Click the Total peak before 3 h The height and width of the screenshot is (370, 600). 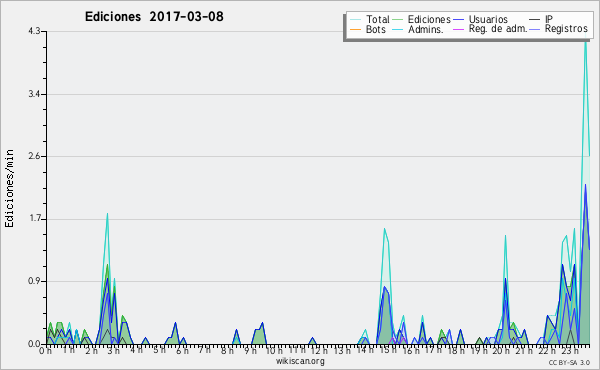click(107, 214)
